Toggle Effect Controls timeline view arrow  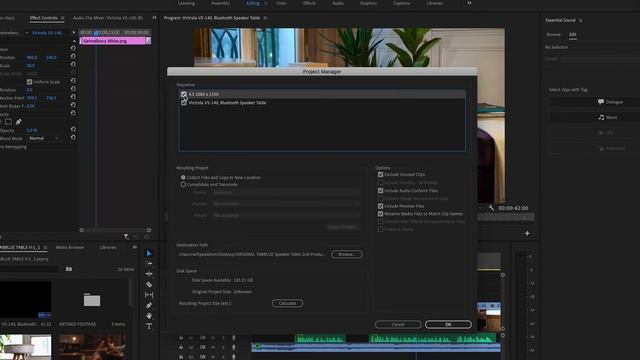(x=74, y=33)
